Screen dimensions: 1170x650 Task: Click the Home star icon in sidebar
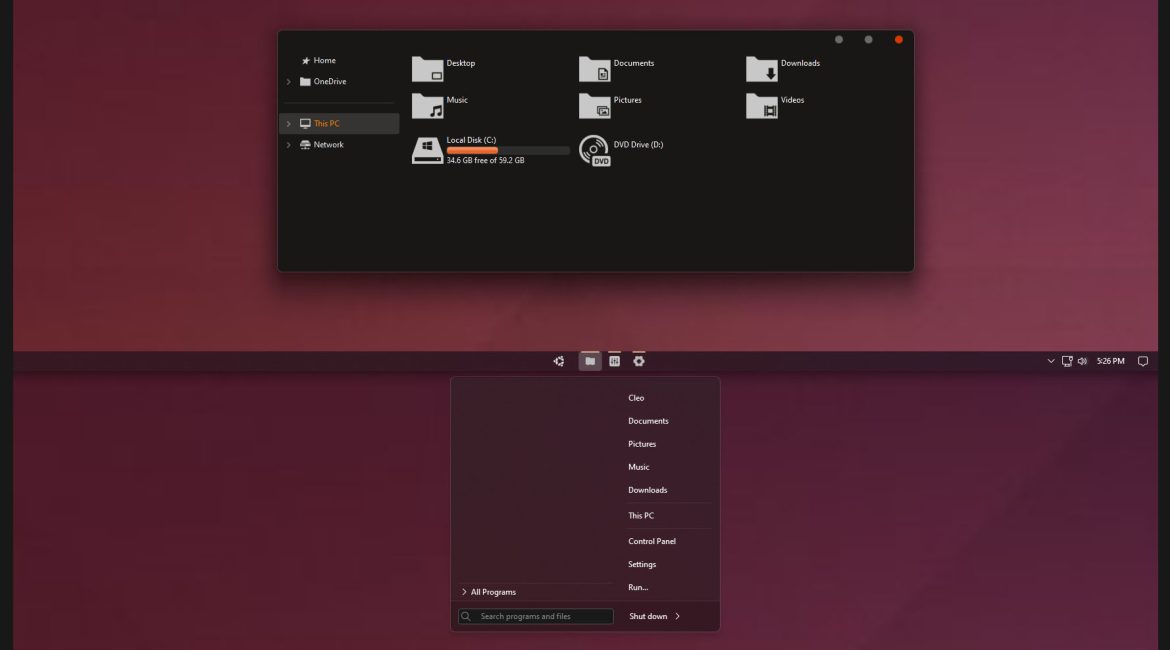305,60
